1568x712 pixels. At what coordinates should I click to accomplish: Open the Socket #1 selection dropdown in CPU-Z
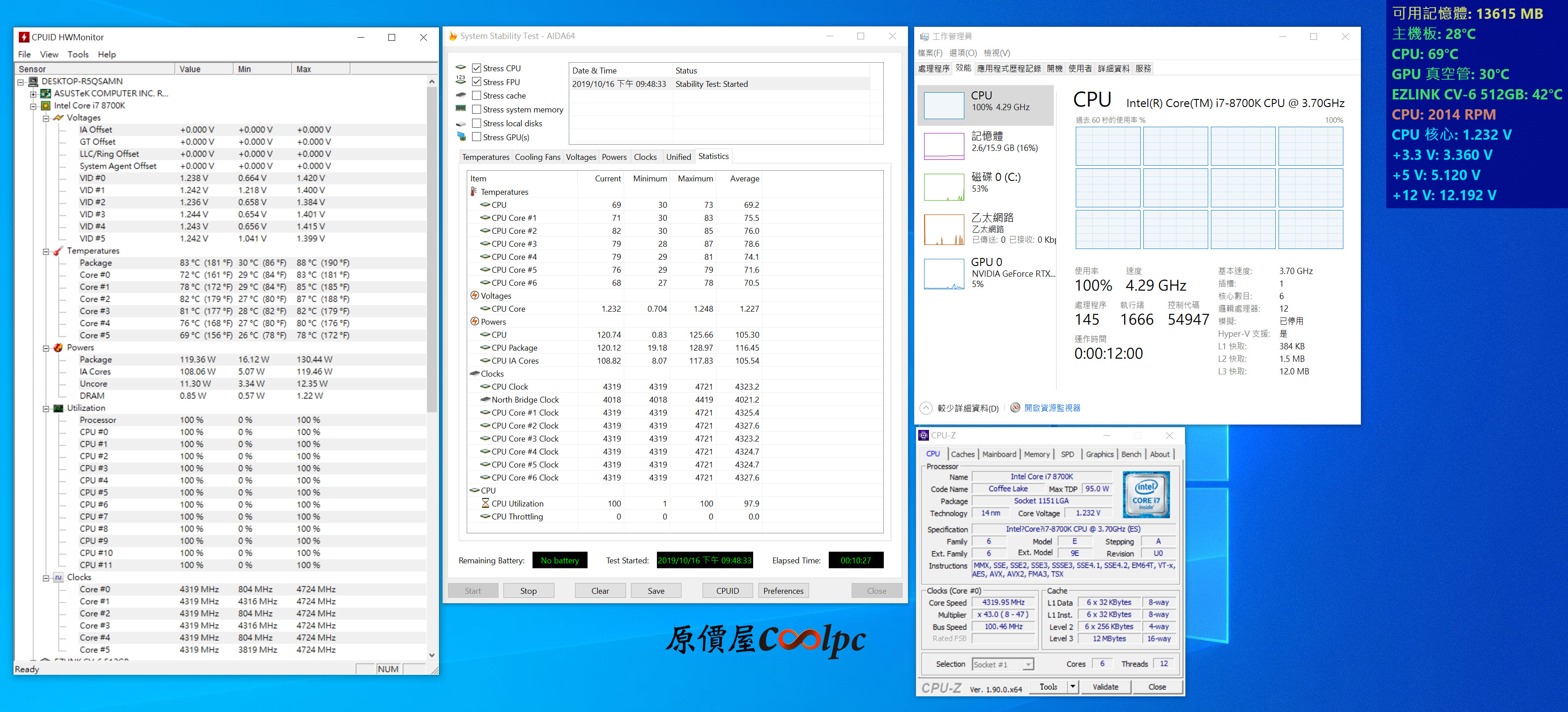[x=1028, y=665]
